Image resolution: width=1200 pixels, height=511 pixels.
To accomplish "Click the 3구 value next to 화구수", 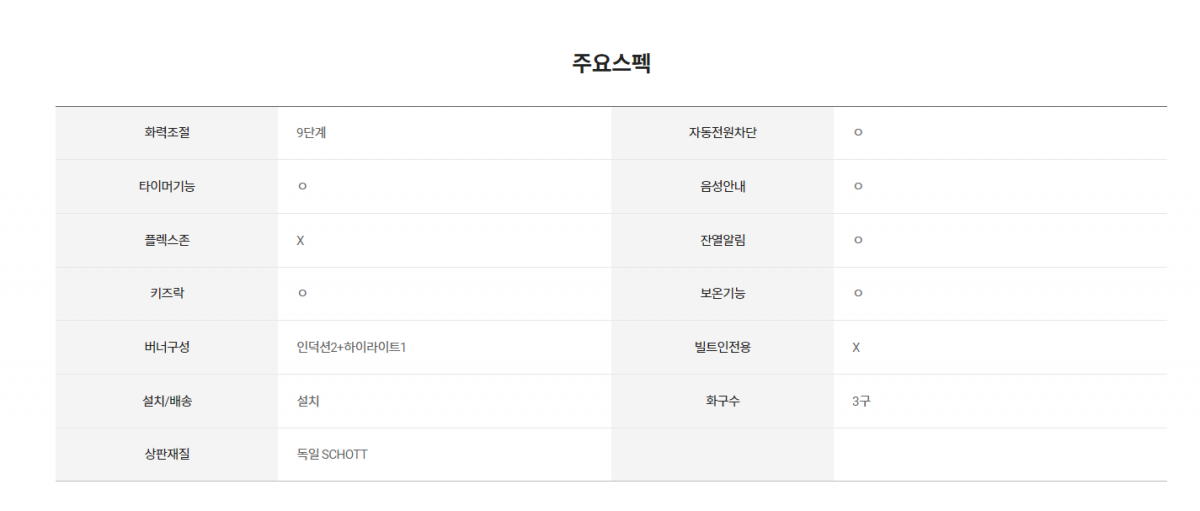I will tap(861, 401).
